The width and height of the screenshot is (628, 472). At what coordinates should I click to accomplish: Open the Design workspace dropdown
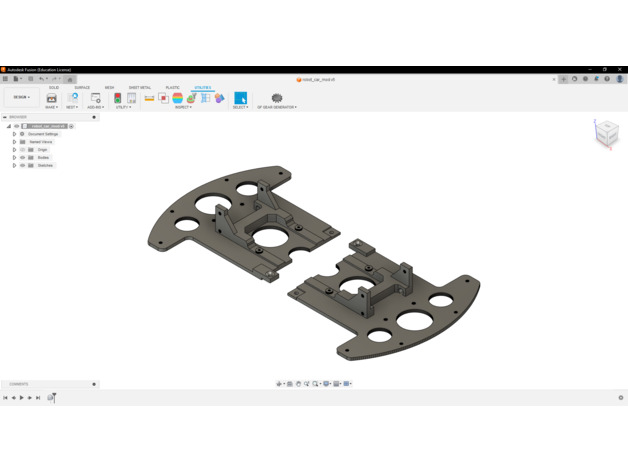20,98
